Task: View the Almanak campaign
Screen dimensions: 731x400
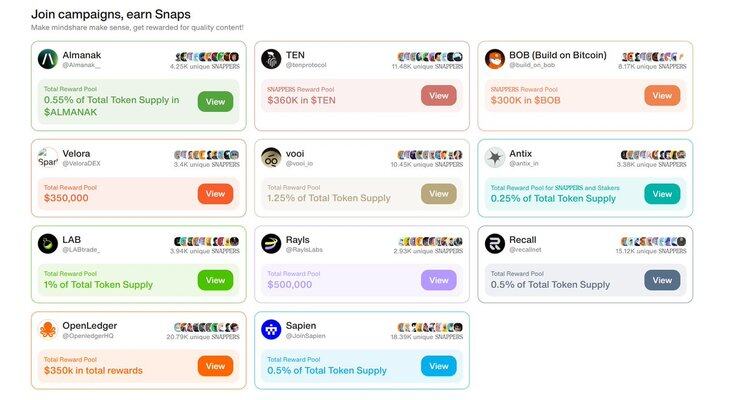Action: click(215, 102)
